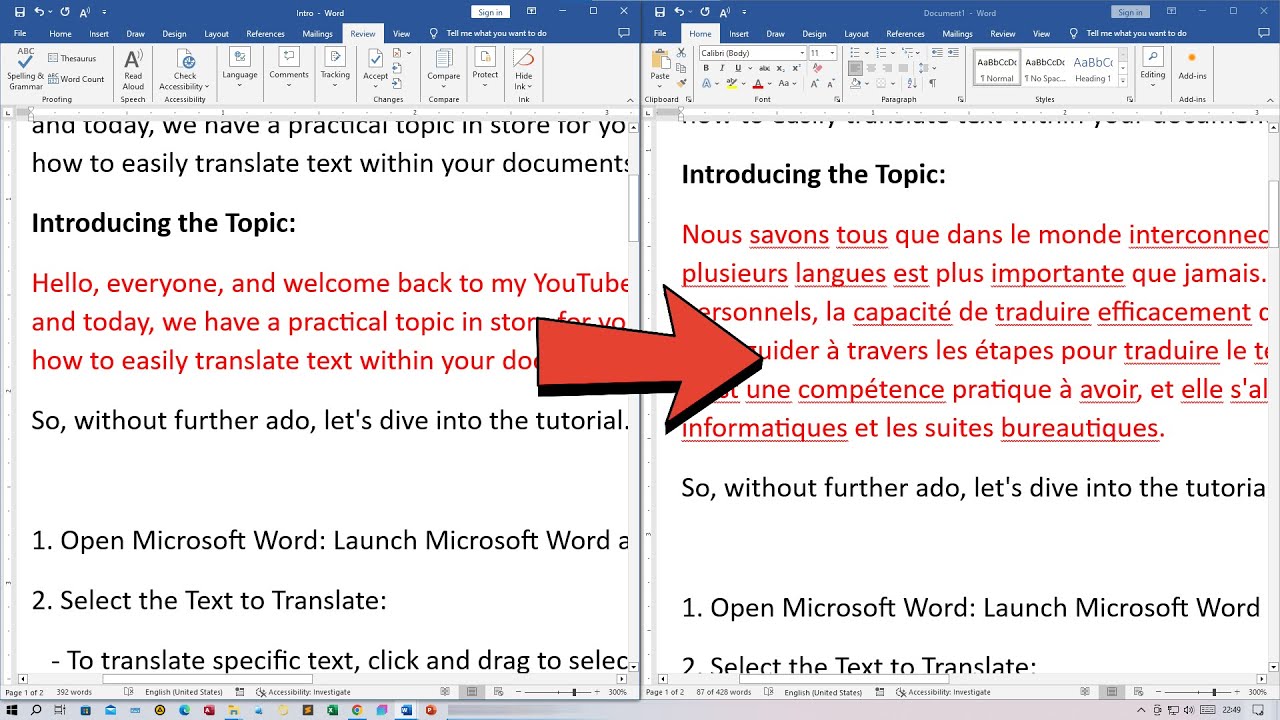The image size is (1280, 720).
Task: Save the Intro document via toolbar icon
Action: pyautogui.click(x=20, y=12)
